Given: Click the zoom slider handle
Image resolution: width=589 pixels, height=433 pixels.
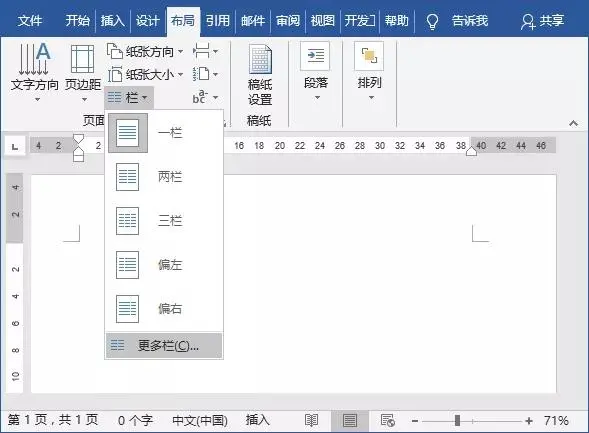Looking at the screenshot, I should 457,420.
